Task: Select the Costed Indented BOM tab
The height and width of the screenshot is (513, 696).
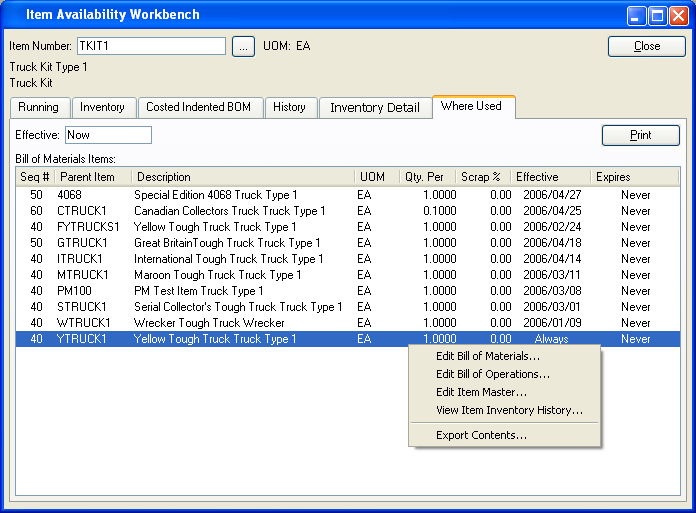Action: 200,107
